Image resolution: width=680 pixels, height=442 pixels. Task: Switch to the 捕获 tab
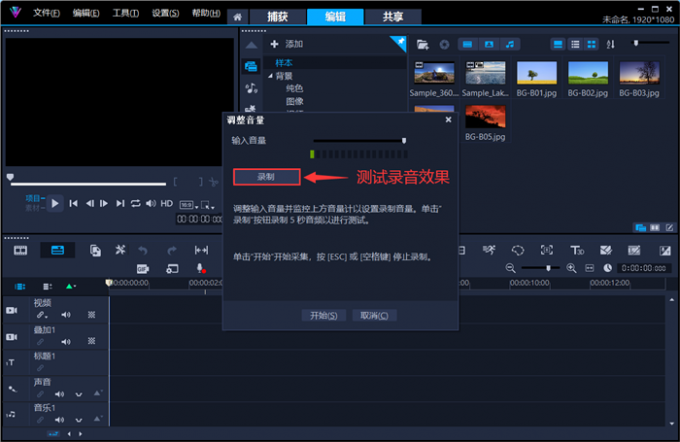278,17
